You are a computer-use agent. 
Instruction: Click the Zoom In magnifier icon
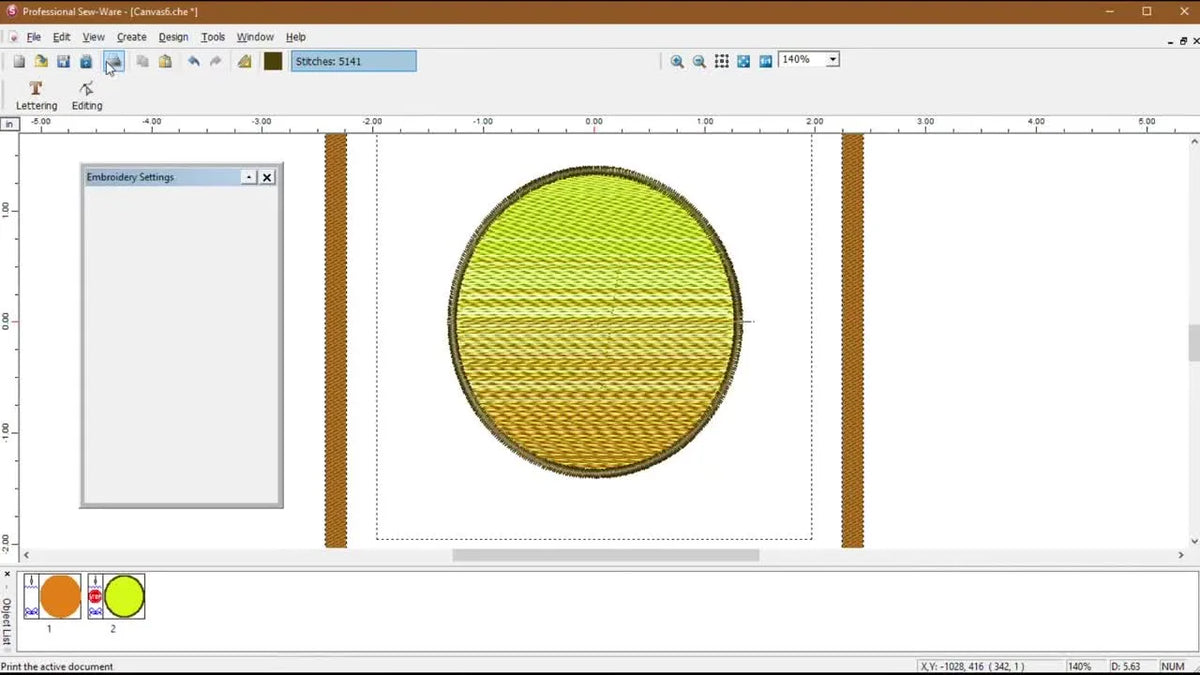(x=677, y=61)
